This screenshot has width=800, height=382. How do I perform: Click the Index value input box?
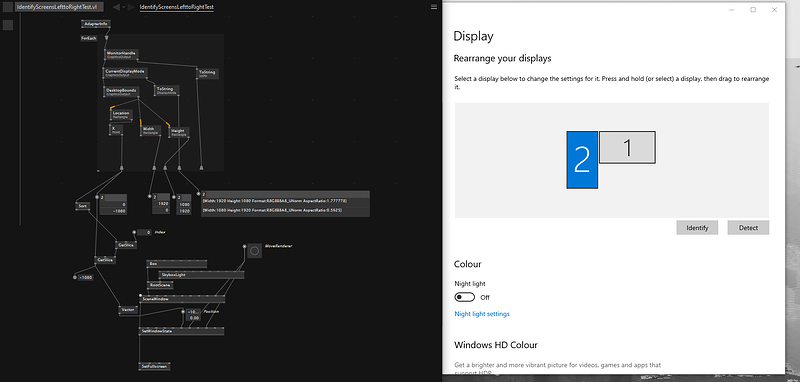click(x=144, y=232)
